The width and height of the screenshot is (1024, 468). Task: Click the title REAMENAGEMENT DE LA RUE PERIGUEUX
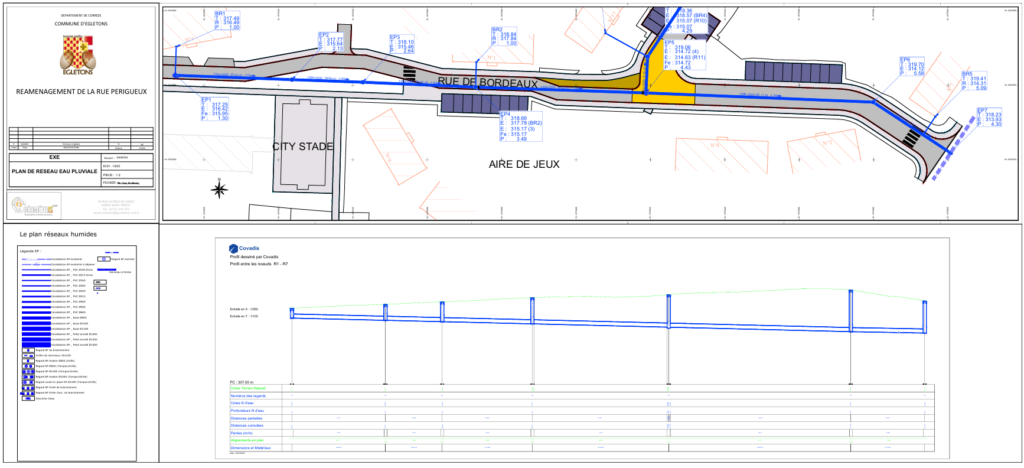click(x=82, y=91)
